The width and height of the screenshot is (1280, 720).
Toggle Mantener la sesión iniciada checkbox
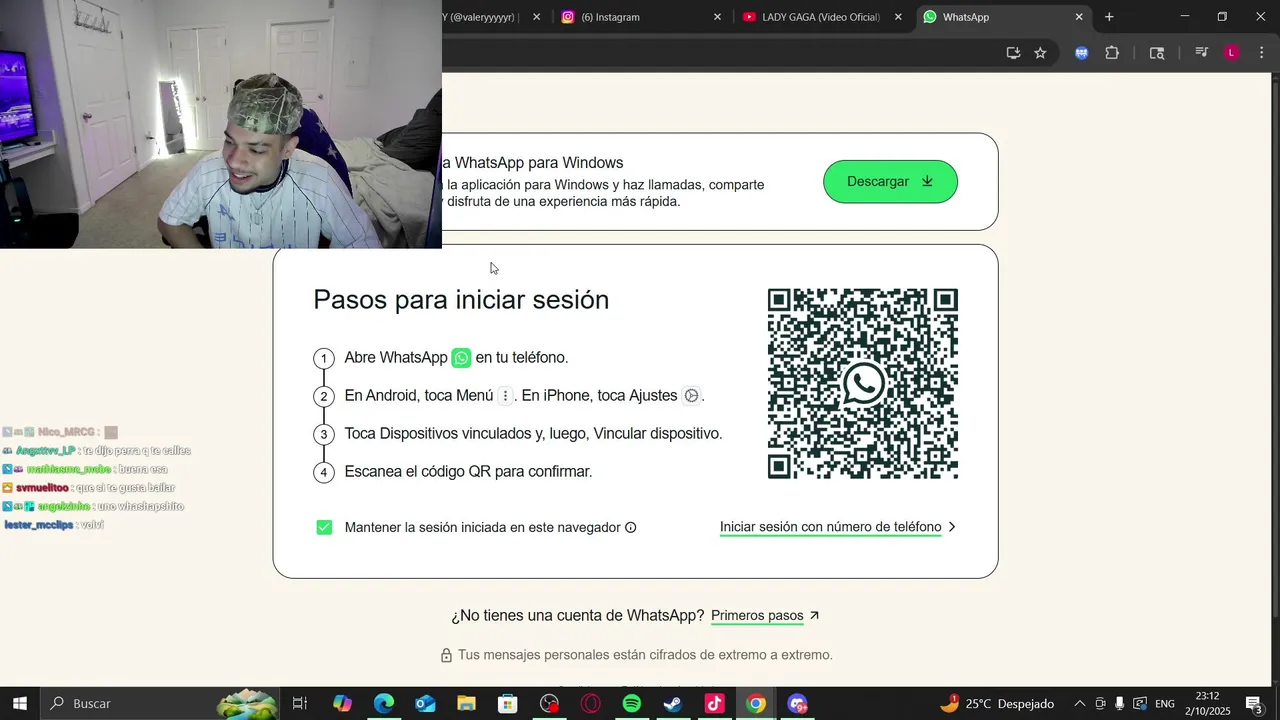[324, 527]
